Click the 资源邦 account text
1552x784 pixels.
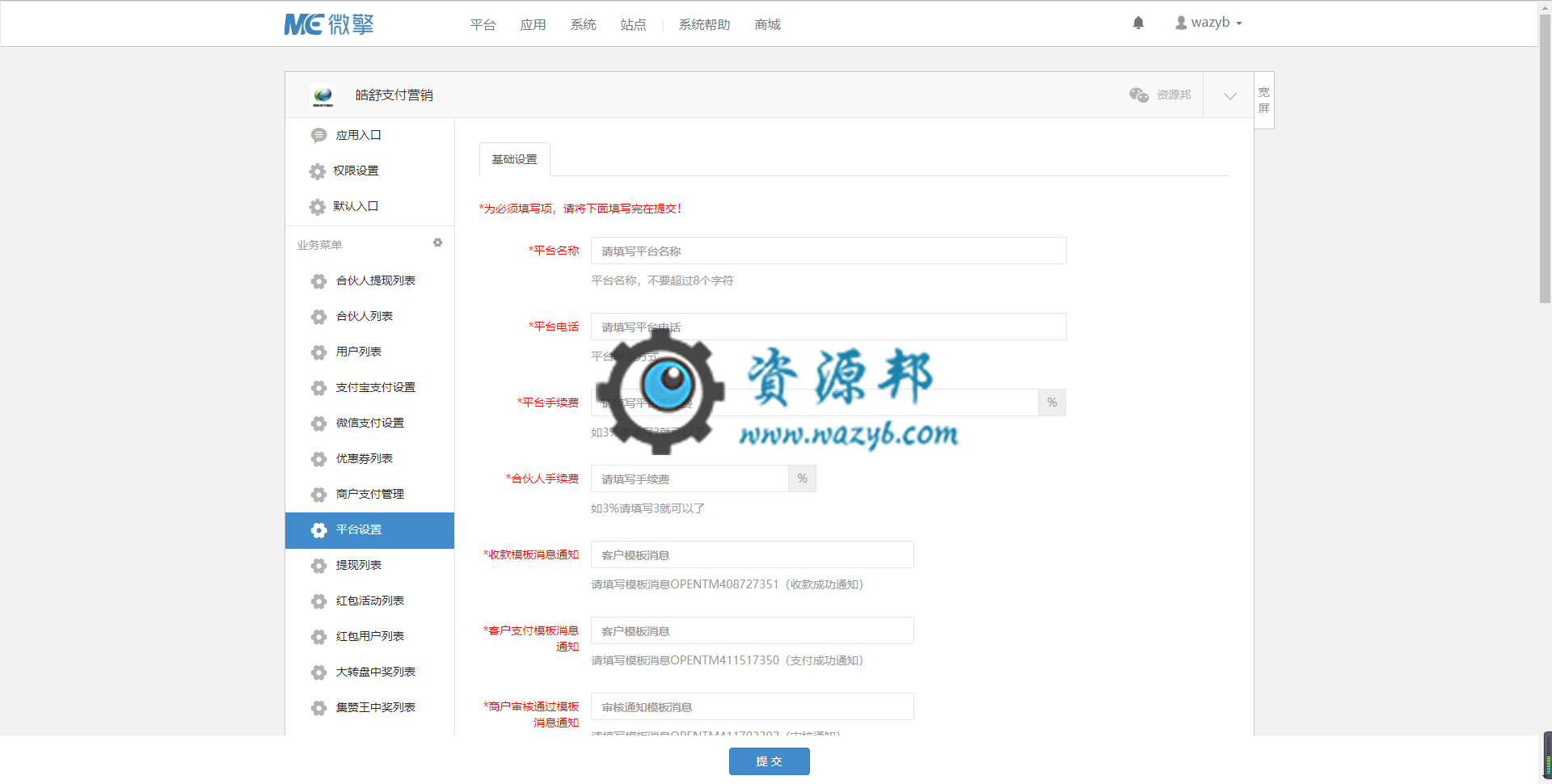click(1173, 95)
